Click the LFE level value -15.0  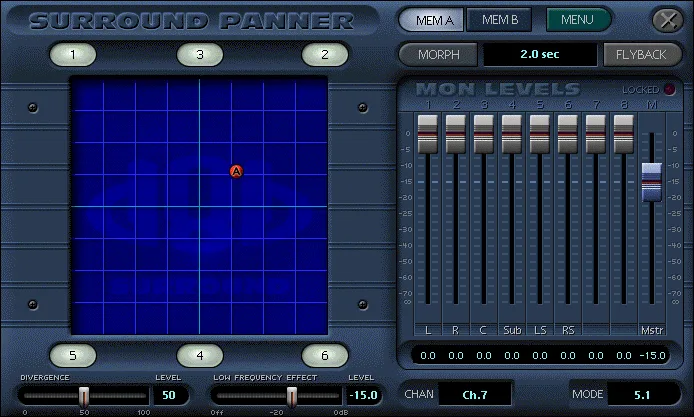pyautogui.click(x=363, y=395)
